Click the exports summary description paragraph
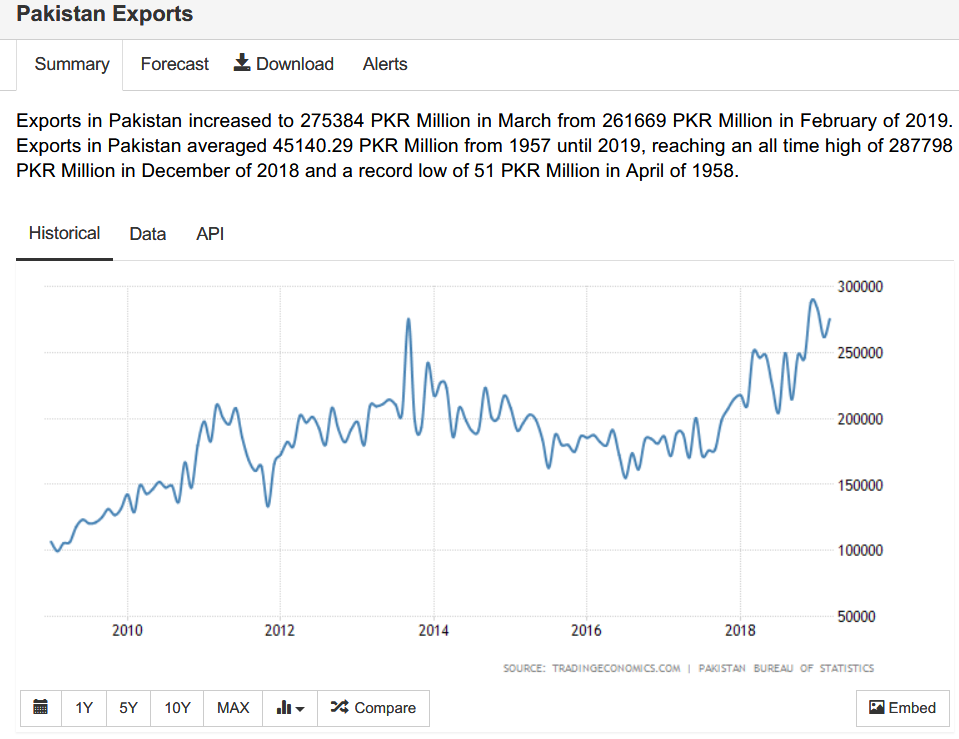Image resolution: width=959 pixels, height=739 pixels. 484,146
